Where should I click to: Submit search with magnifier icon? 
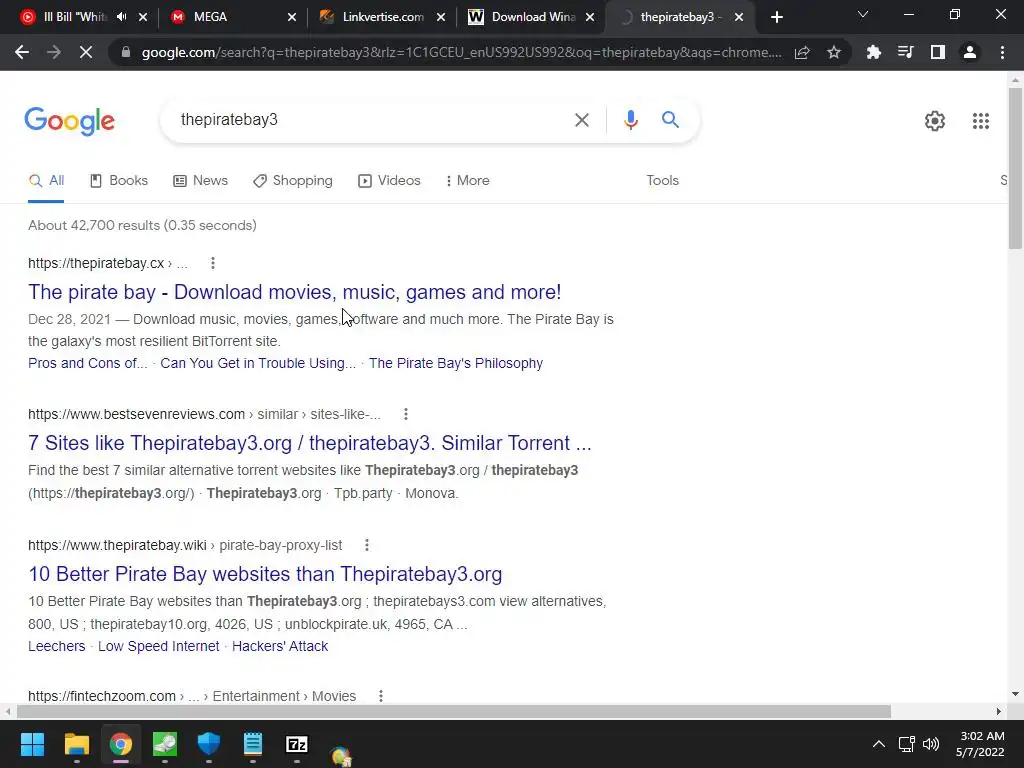670,120
